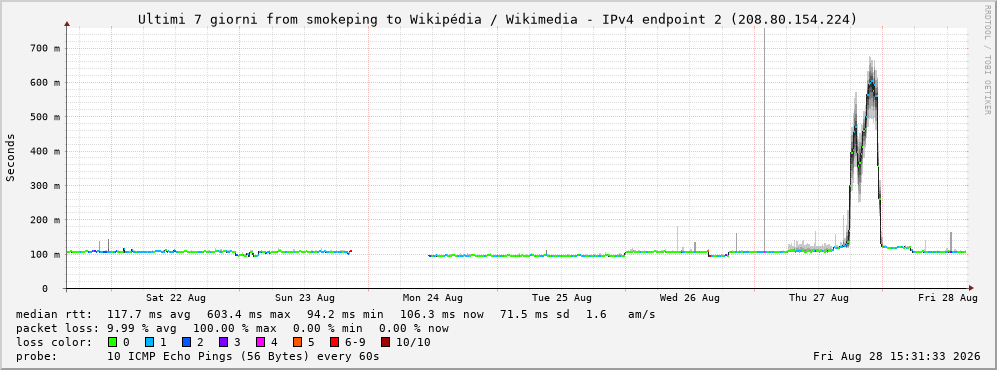This screenshot has width=997, height=370.
Task: Click the graph title mentioning Wikimedia endpoint
Action: 498,20
